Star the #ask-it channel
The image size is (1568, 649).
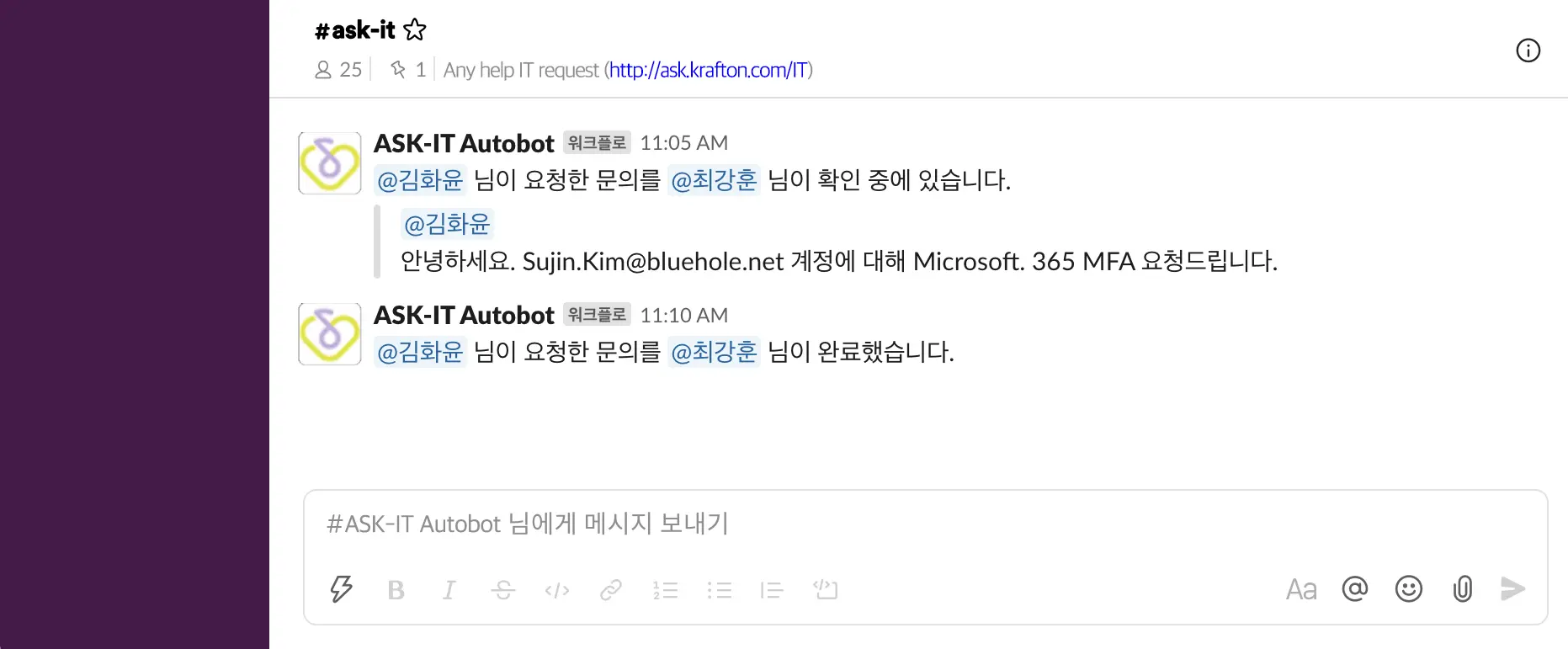415,30
